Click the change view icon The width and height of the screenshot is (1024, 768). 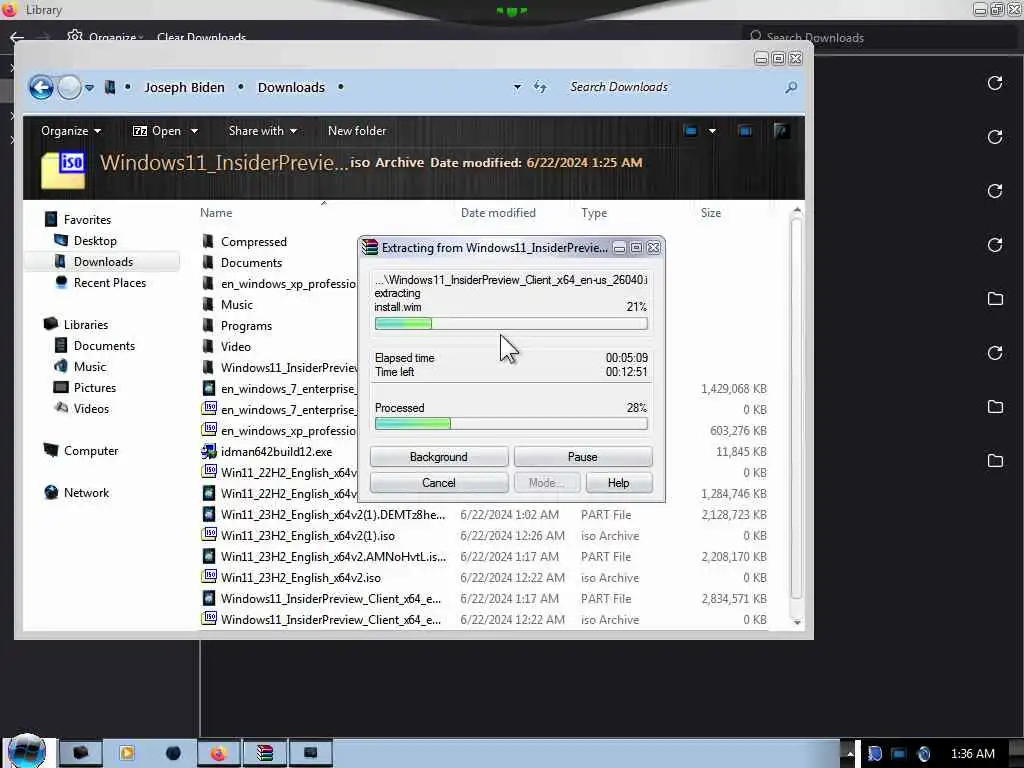click(690, 131)
